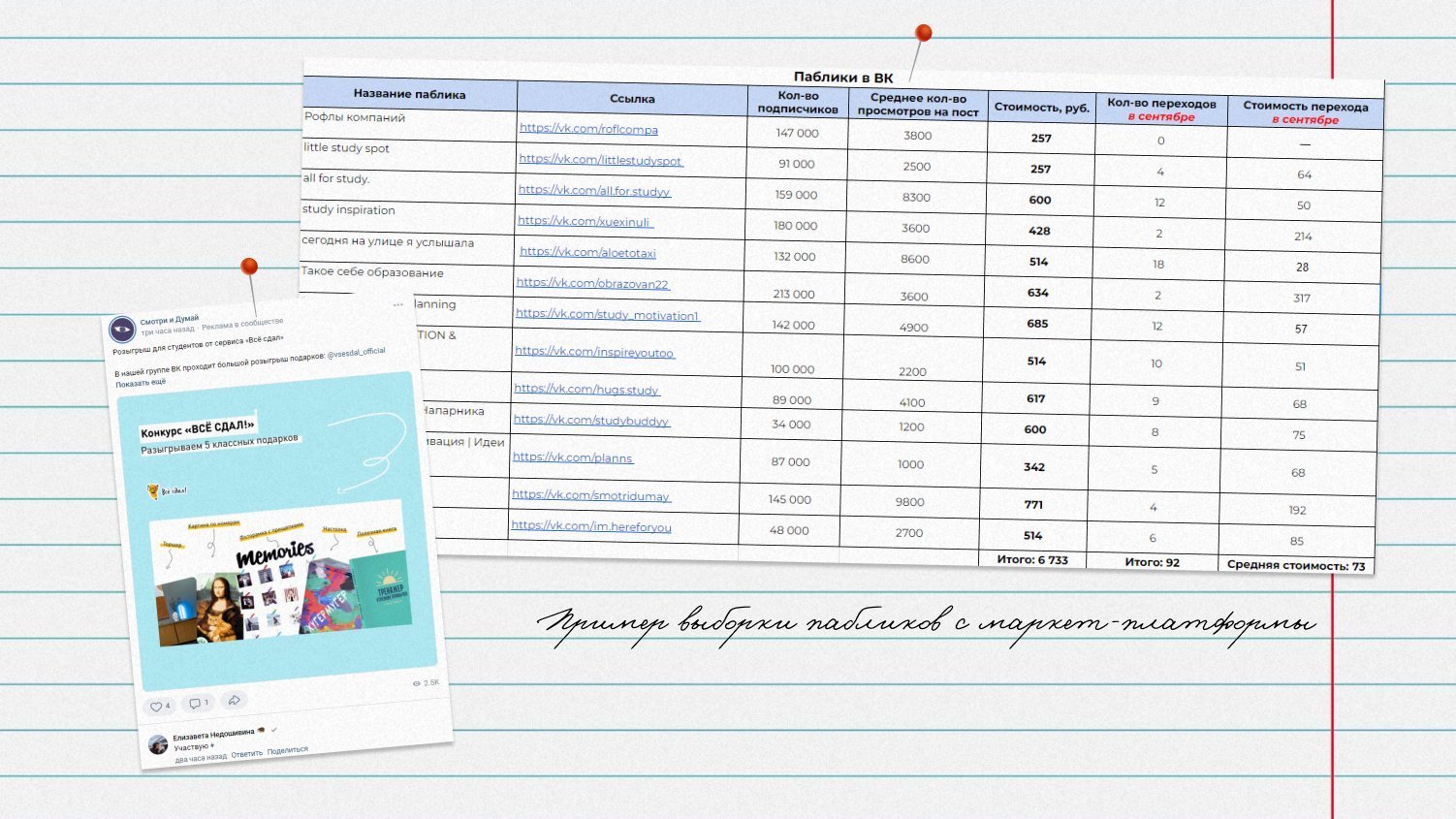Click the Всё сдал! logo in banner
This screenshot has height=819, width=1456.
coord(167,491)
